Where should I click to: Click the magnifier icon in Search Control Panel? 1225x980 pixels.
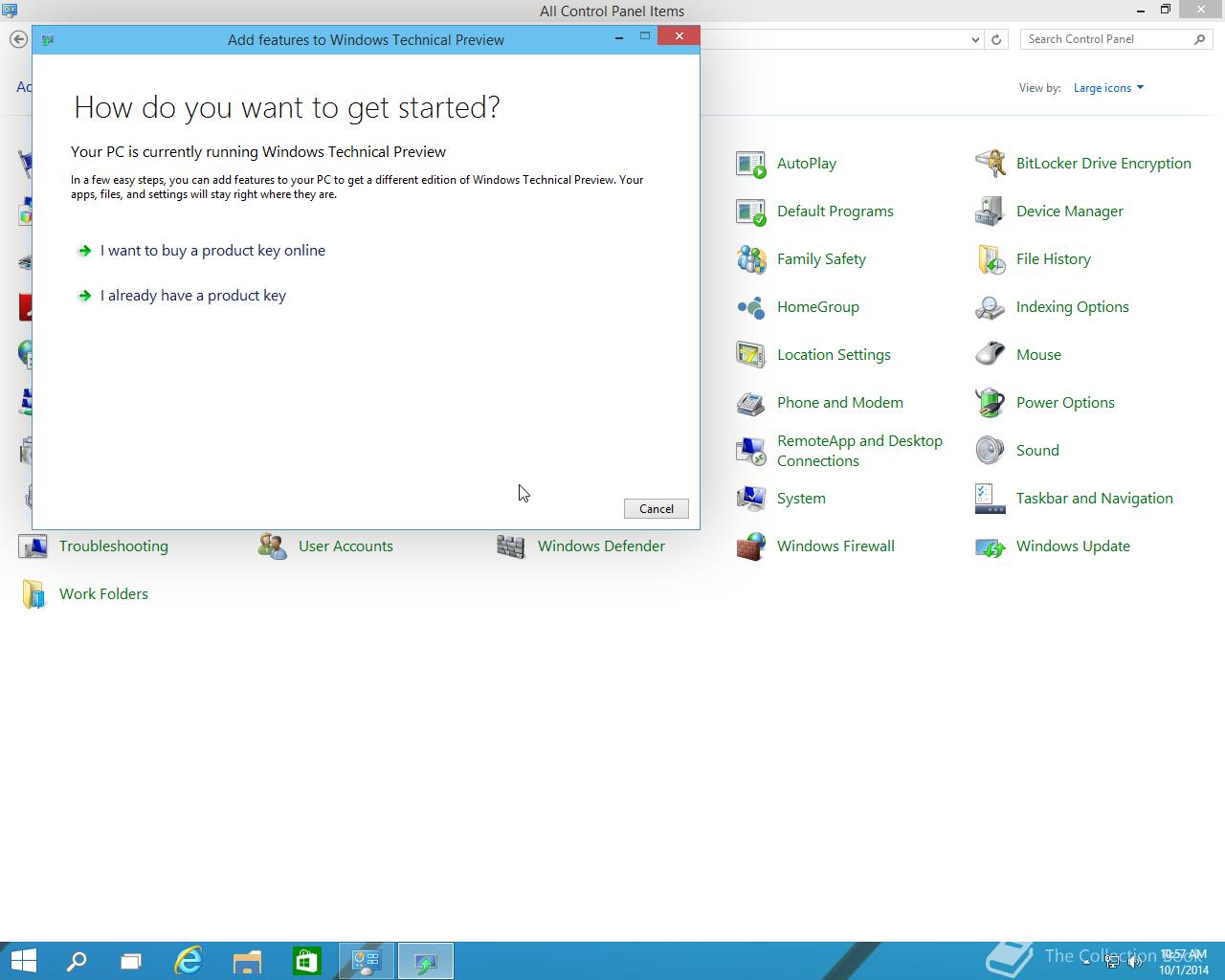1199,39
